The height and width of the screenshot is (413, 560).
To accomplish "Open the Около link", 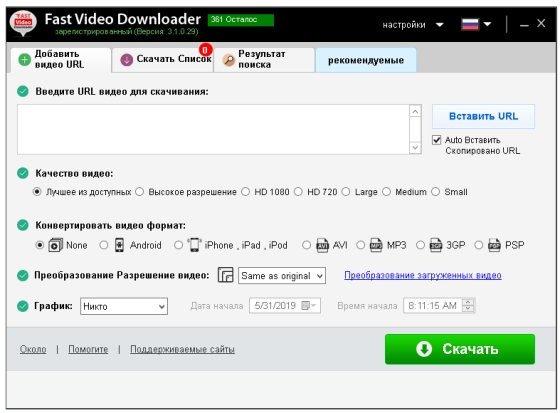I will click(33, 349).
